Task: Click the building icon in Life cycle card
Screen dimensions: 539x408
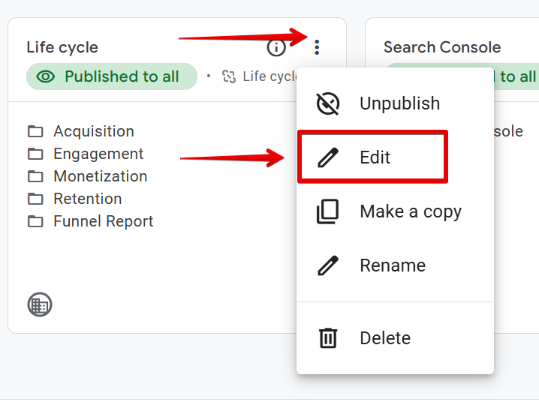Action: click(40, 305)
